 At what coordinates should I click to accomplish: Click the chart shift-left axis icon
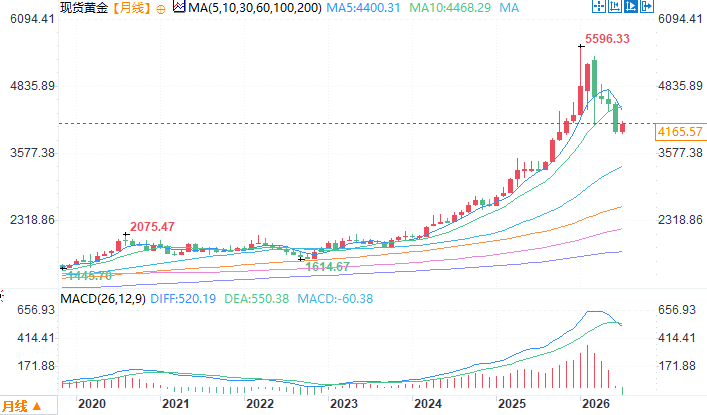click(615, 6)
